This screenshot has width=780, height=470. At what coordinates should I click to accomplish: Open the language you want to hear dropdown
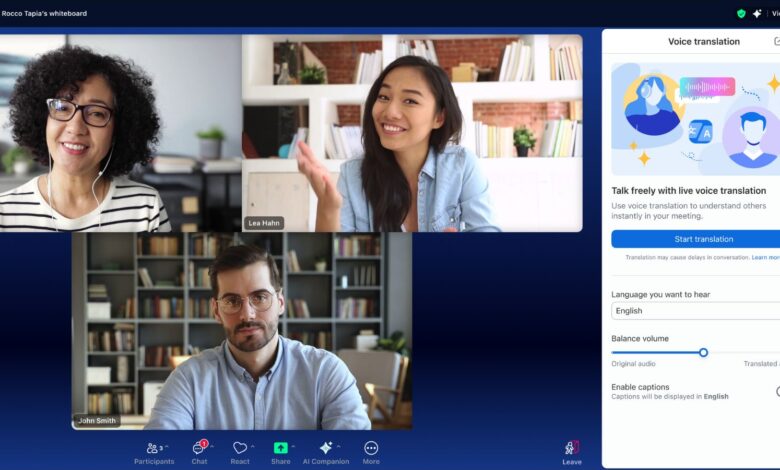tap(695, 311)
